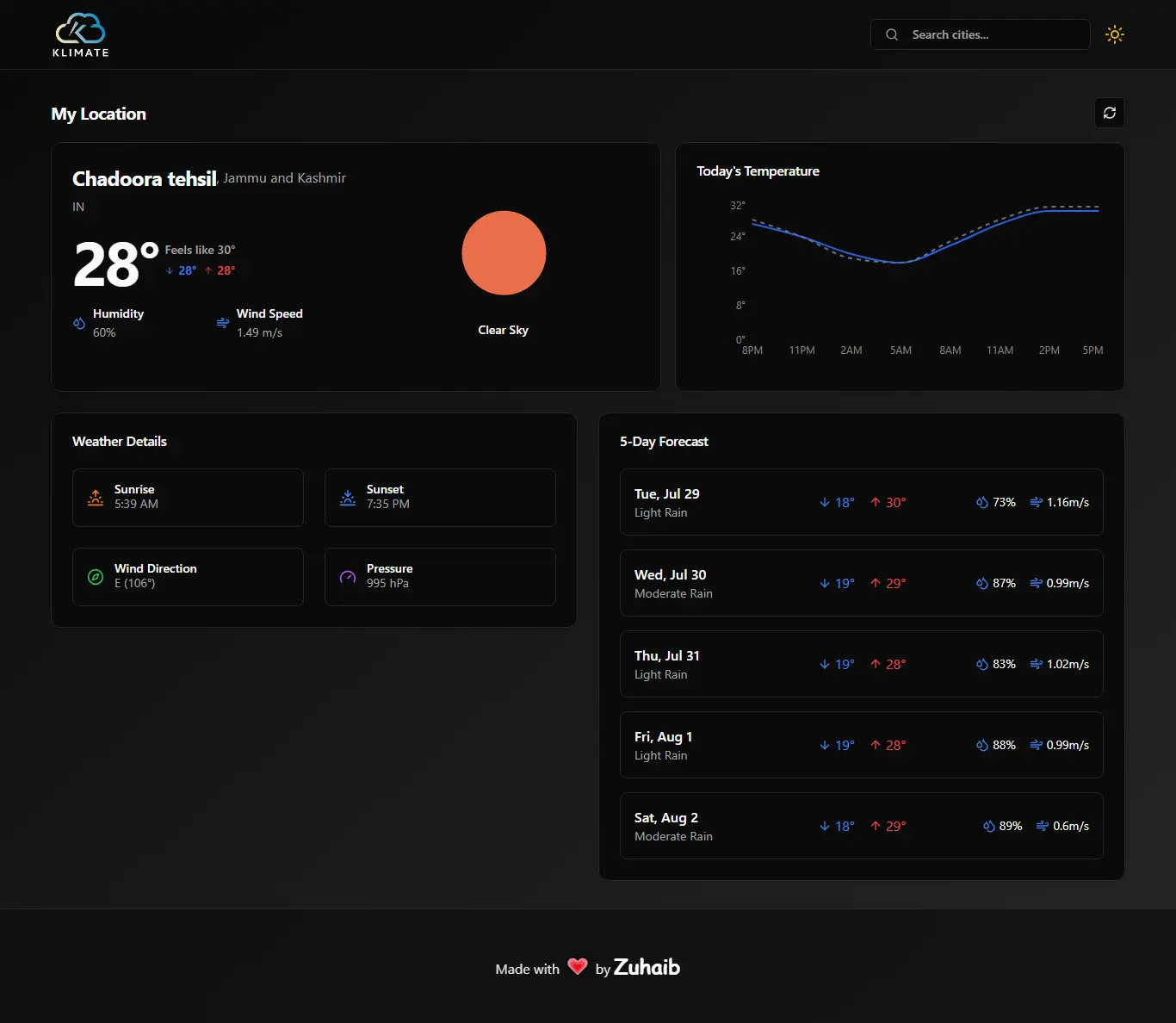Click the temperature line at 5AM

coord(901,262)
